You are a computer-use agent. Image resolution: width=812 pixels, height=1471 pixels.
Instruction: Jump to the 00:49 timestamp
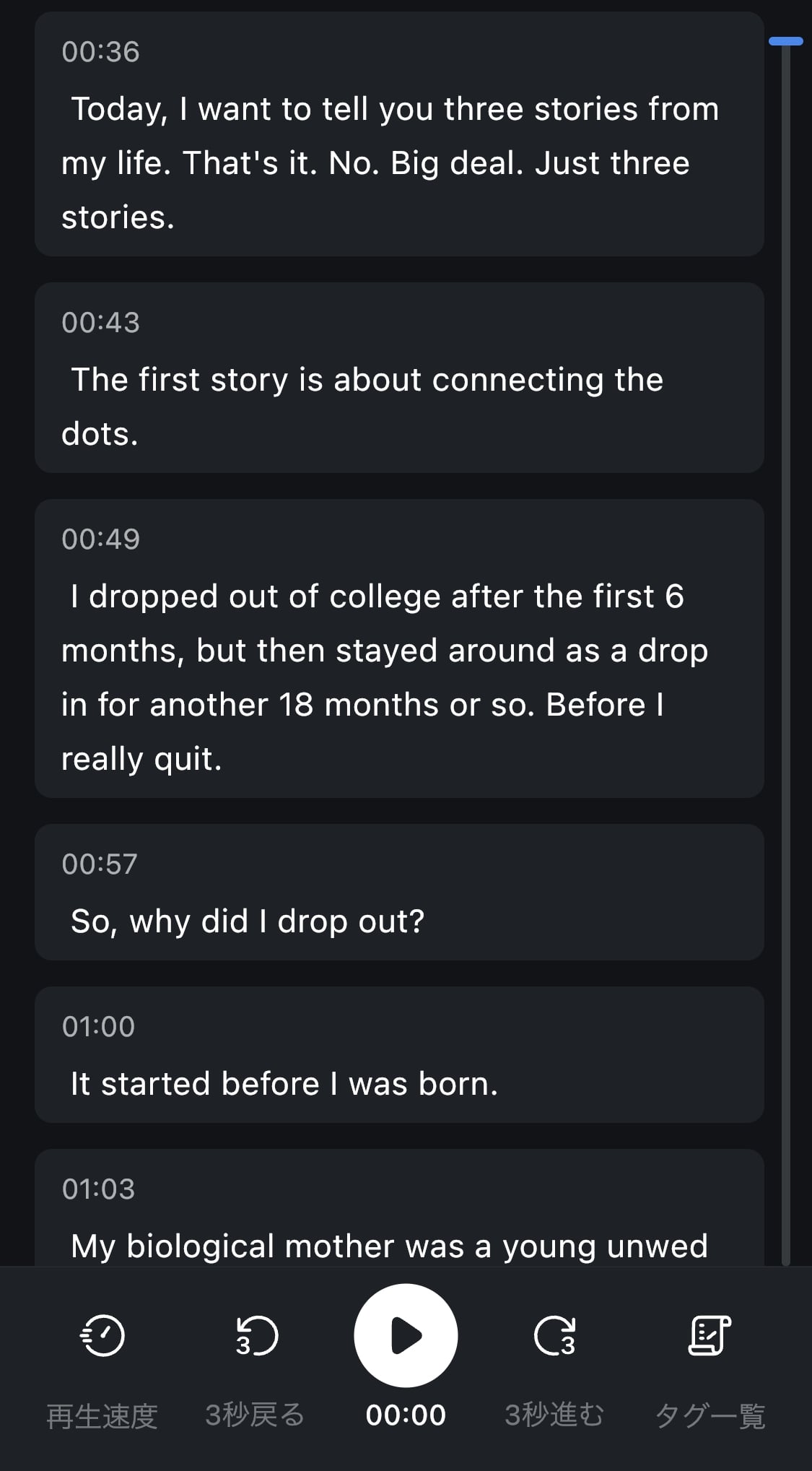click(x=100, y=539)
